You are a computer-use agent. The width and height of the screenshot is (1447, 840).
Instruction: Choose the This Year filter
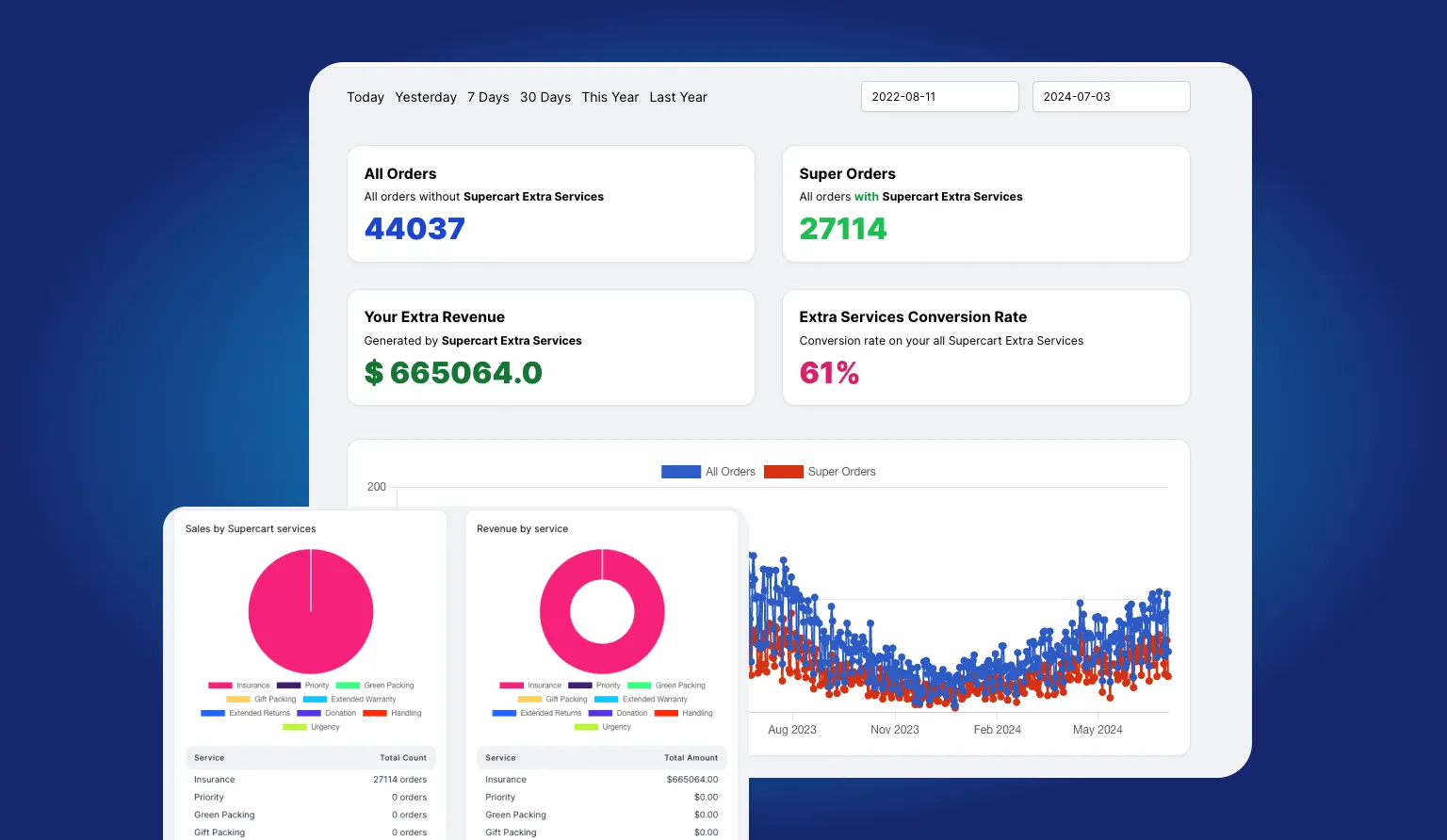click(x=610, y=97)
